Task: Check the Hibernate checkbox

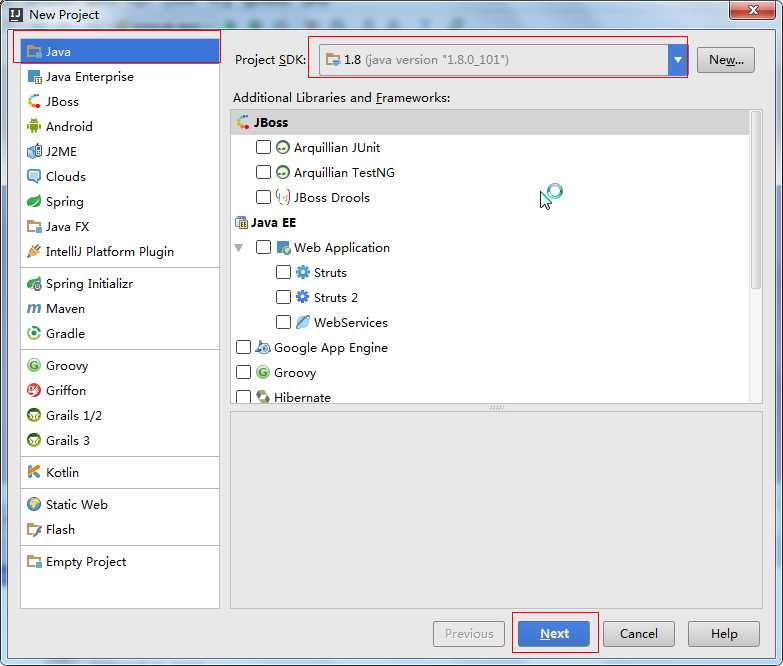Action: pyautogui.click(x=243, y=397)
